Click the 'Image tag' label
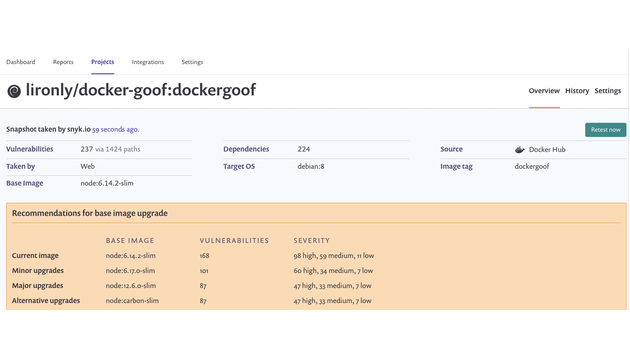Screen dimensions: 630x360 point(456,166)
